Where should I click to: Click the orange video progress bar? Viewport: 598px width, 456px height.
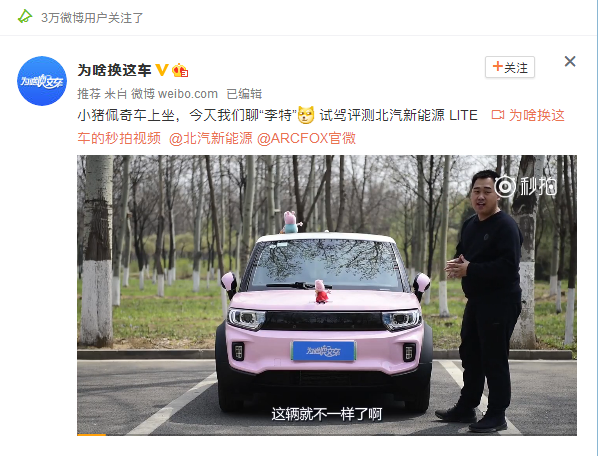(x=92, y=434)
